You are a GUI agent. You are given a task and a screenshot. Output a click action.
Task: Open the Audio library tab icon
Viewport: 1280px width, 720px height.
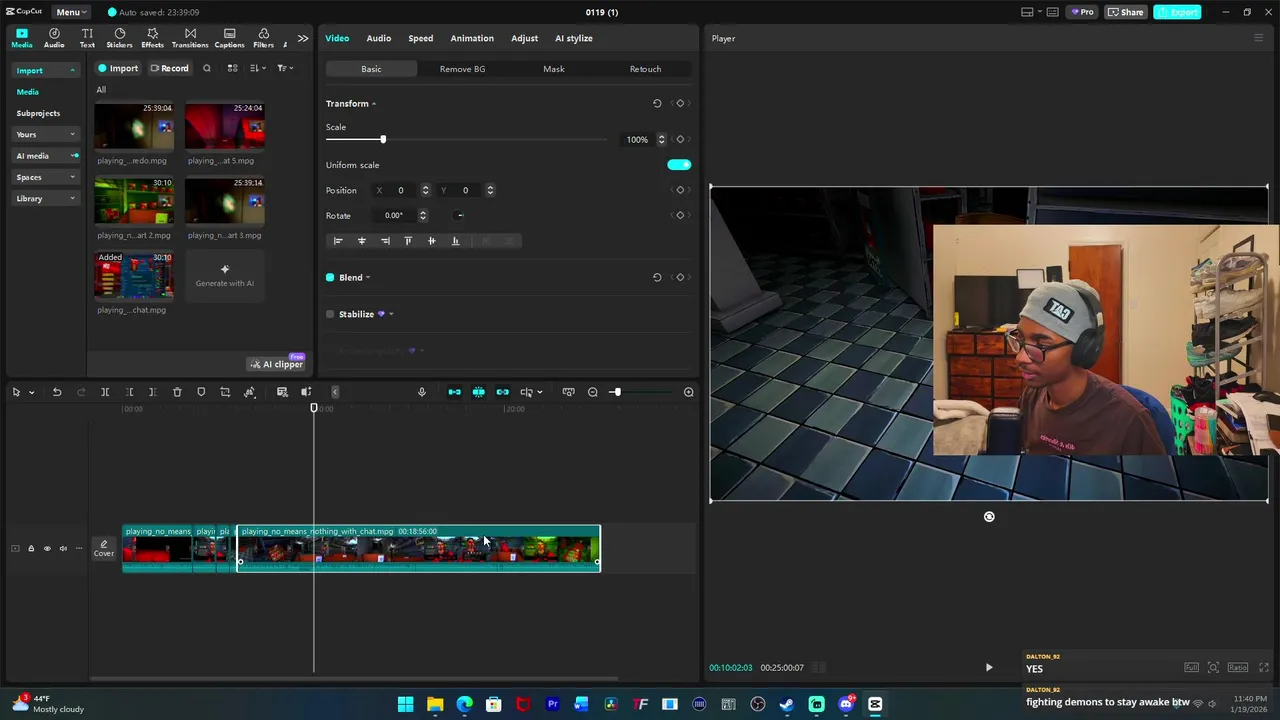click(54, 38)
